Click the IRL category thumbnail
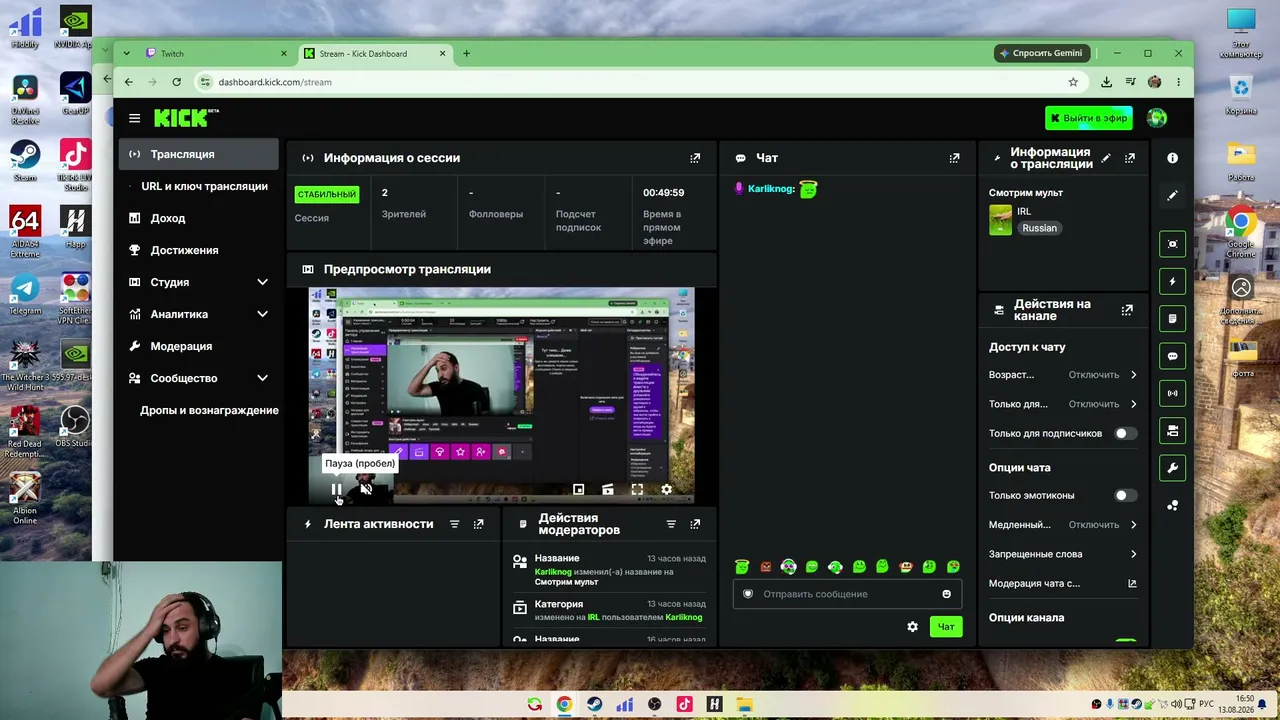 (x=1000, y=220)
